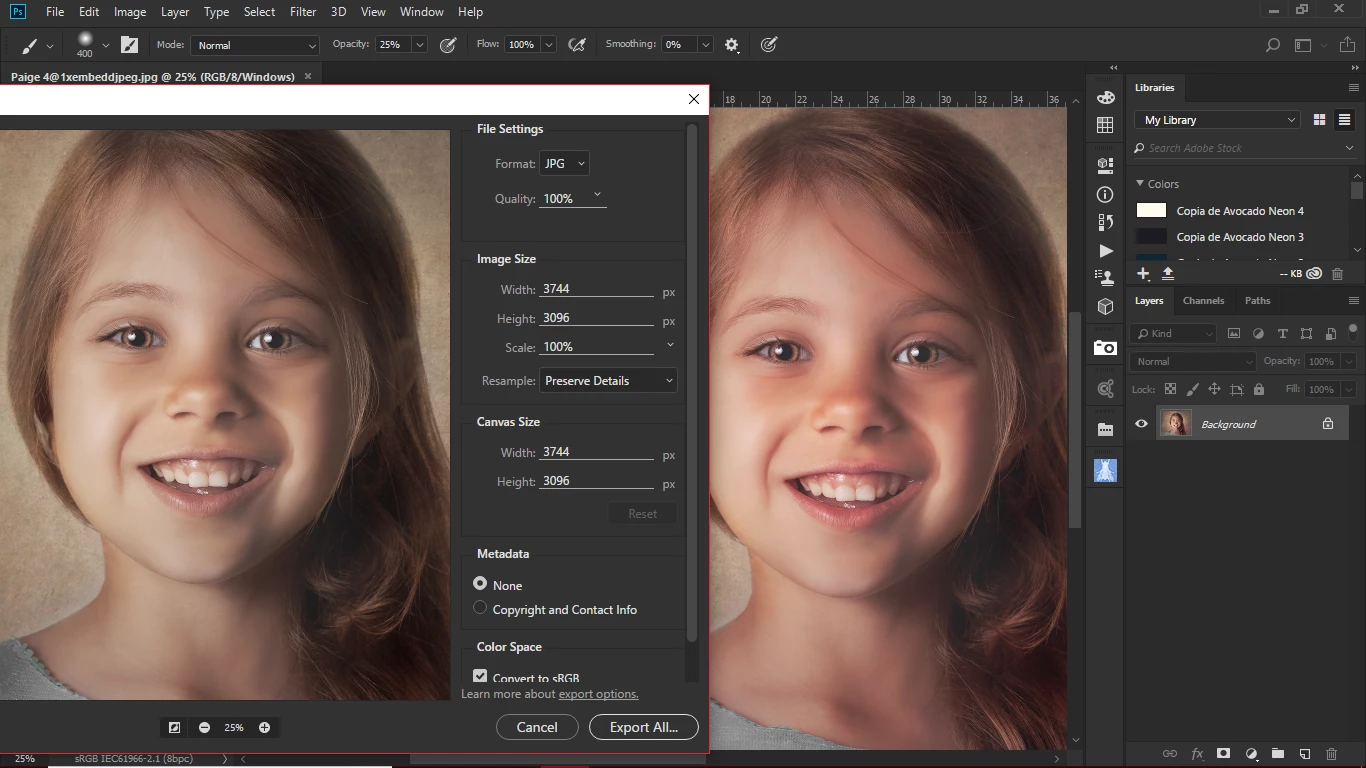Image resolution: width=1366 pixels, height=768 pixels.
Task: Expand the My Library dropdown
Action: point(1217,120)
